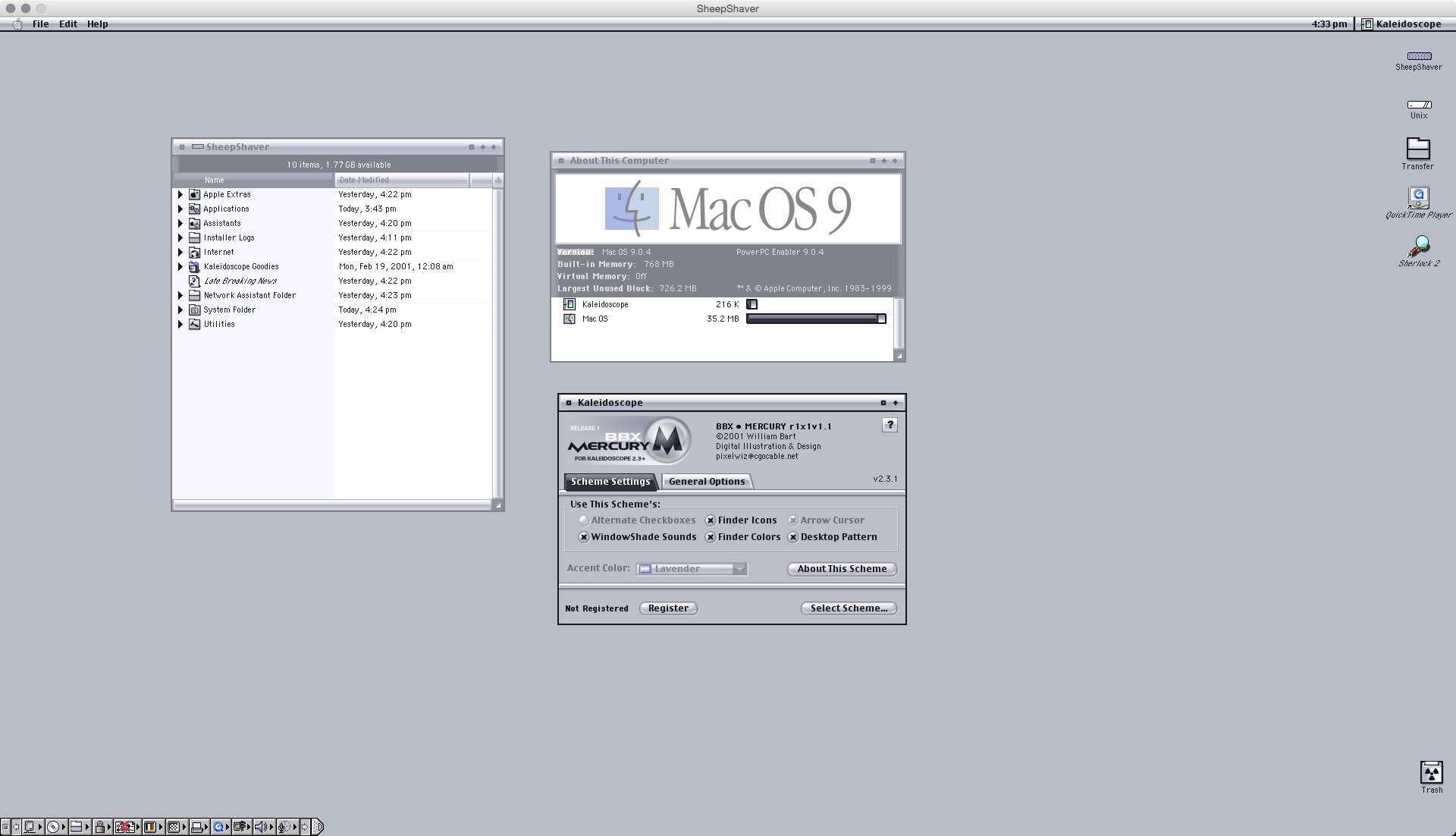This screenshot has height=836, width=1456.
Task: Click the QuickTime control strip module
Action: 219,827
